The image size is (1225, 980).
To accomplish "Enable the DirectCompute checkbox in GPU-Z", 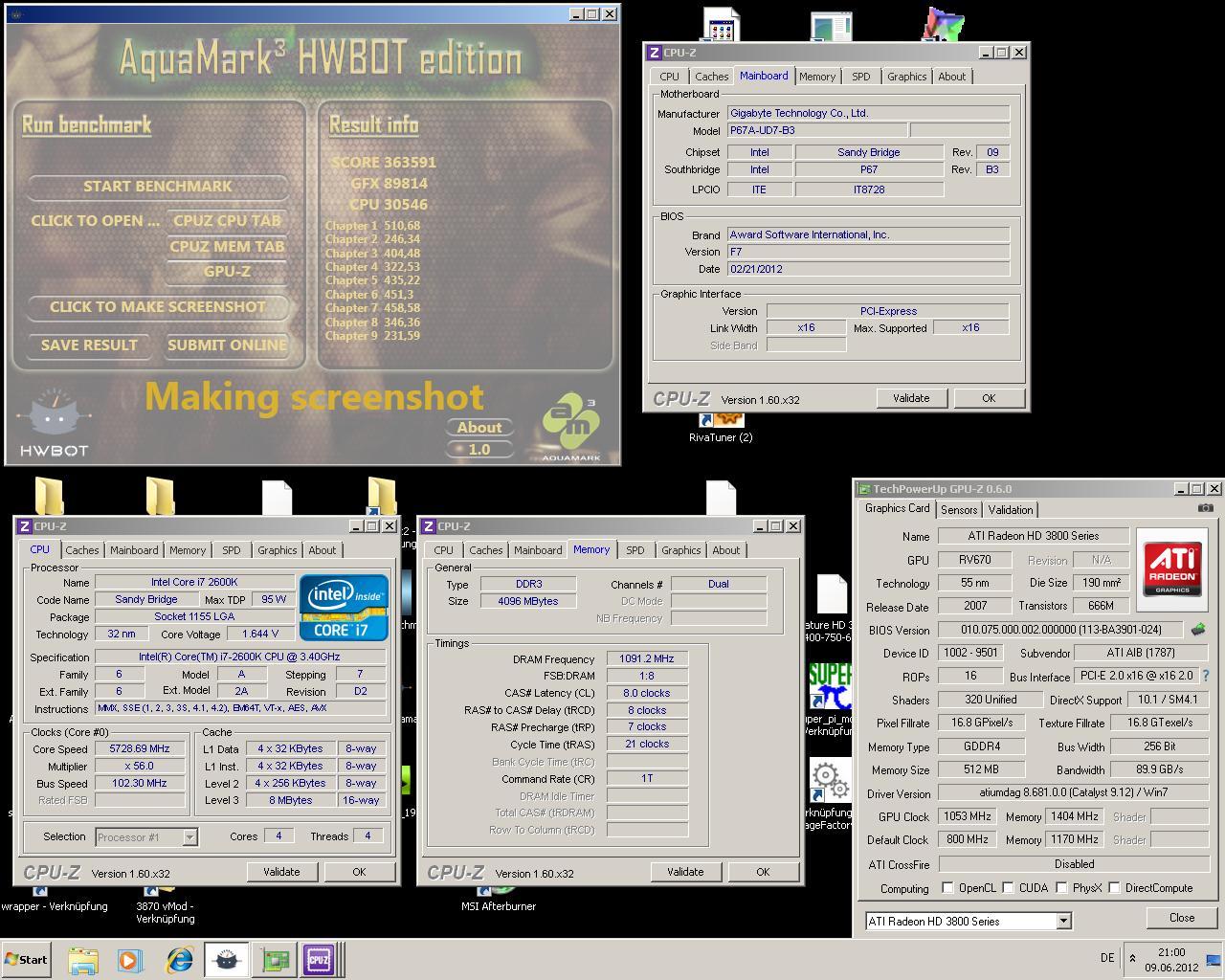I will pos(1114,888).
